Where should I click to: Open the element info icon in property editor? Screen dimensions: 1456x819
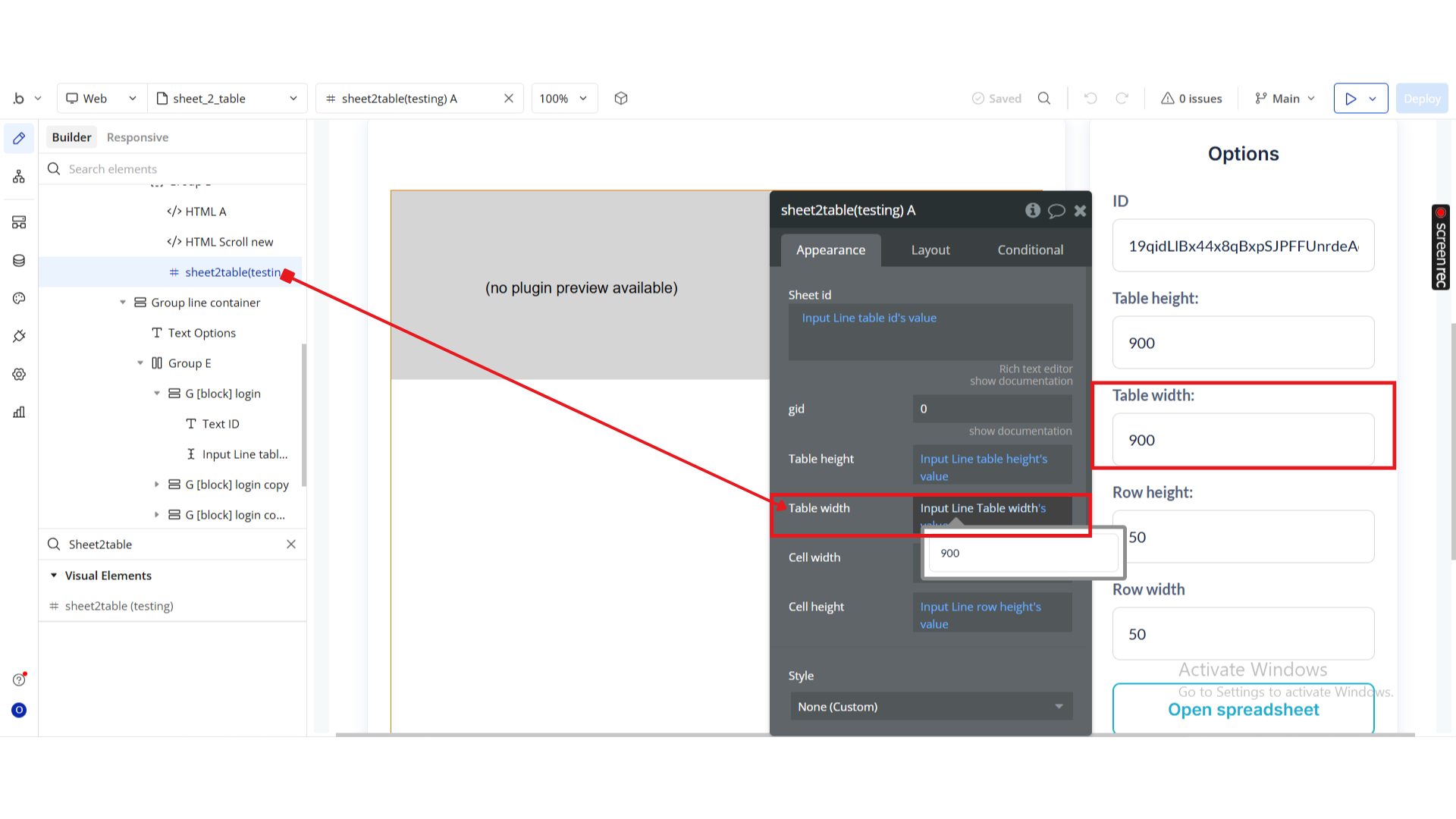click(x=1033, y=210)
